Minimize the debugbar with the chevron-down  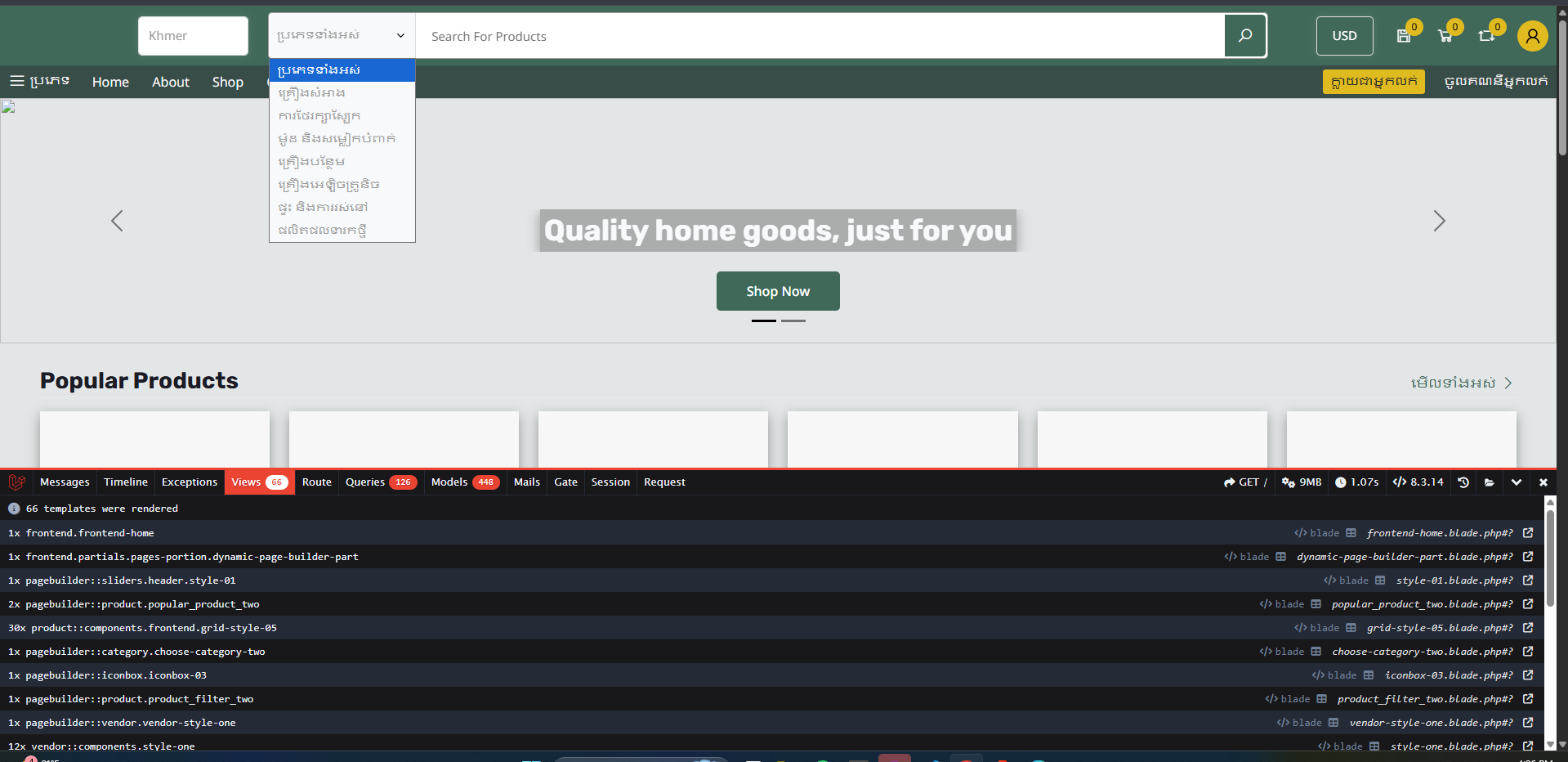click(1517, 482)
